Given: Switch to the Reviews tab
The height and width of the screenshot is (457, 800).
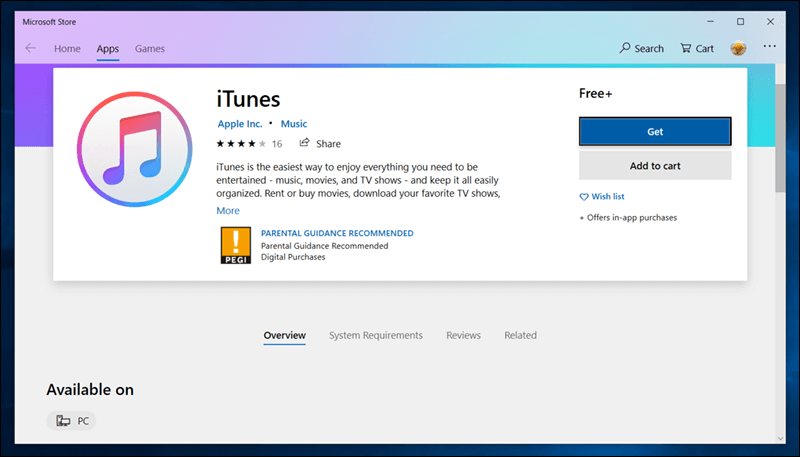Looking at the screenshot, I should click(x=463, y=336).
